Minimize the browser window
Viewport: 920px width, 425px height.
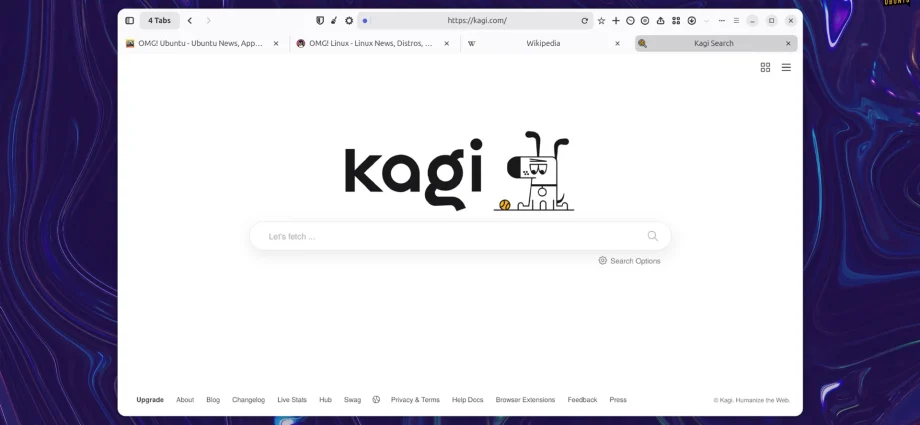click(x=752, y=21)
